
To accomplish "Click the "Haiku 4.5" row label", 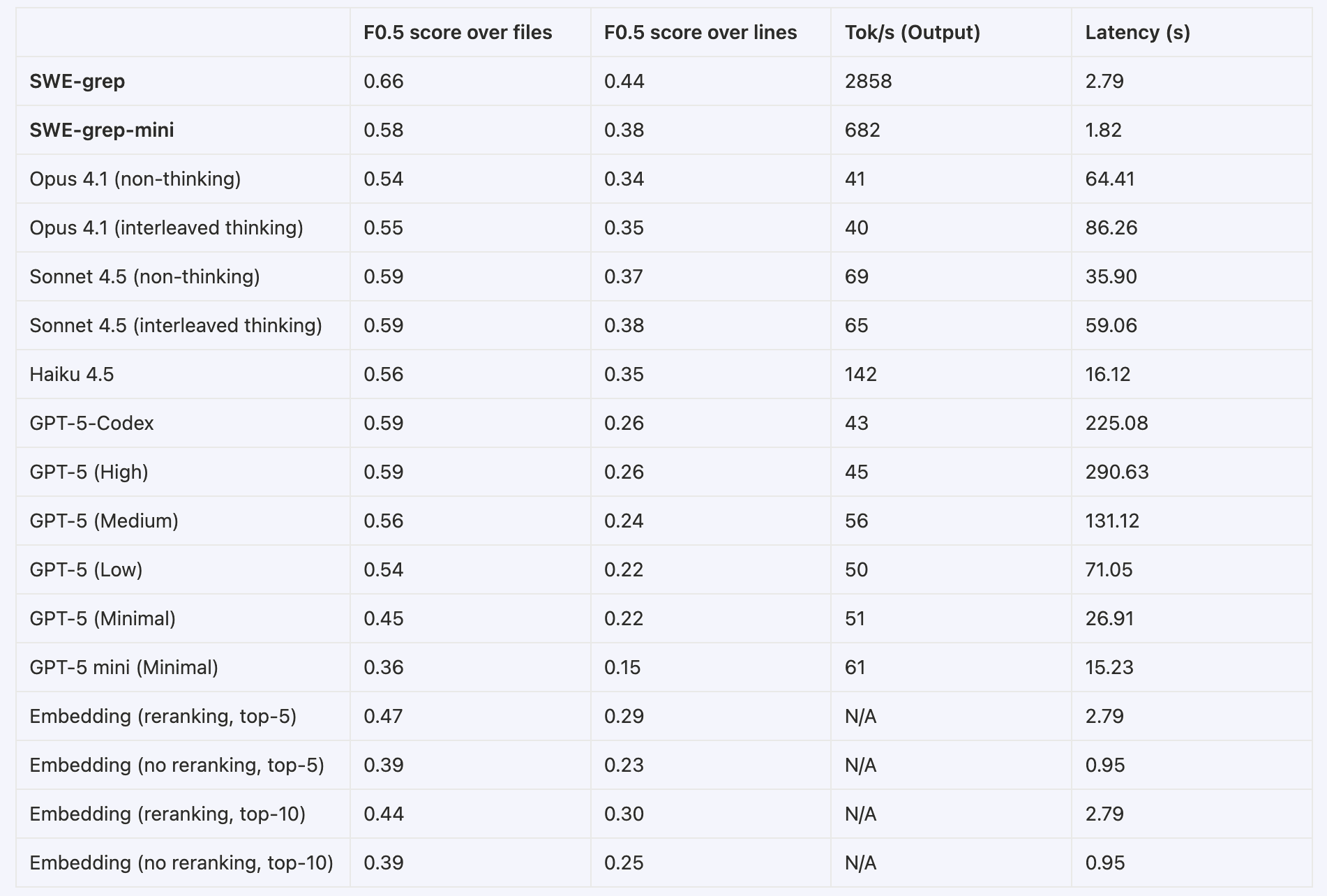I will tap(72, 375).
